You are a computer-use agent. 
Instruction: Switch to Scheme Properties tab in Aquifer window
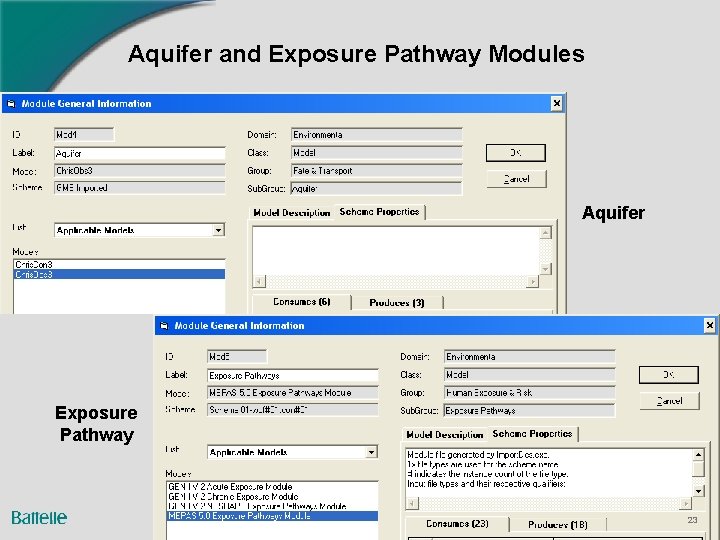[379, 212]
